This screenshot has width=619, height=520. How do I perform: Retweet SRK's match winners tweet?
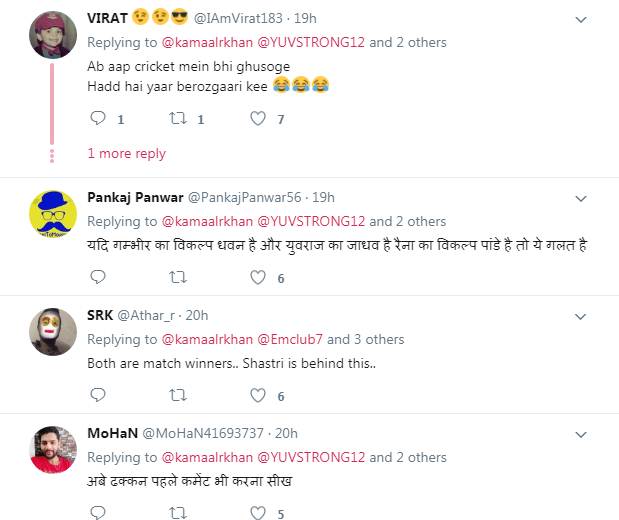(x=177, y=396)
